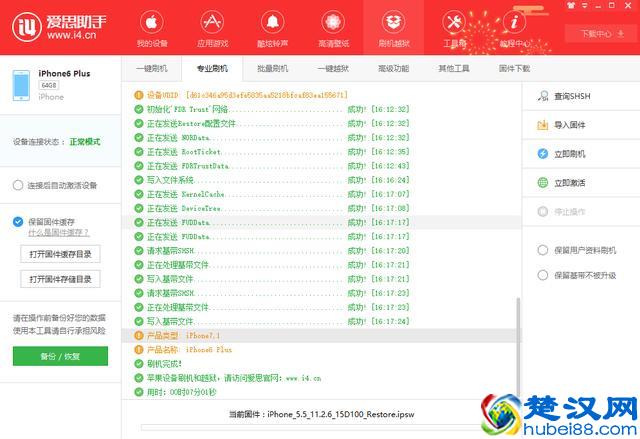Image resolution: width=640 pixels, height=439 pixels.
Task: Open 工具箱 toolbox section
Action: coord(454,29)
